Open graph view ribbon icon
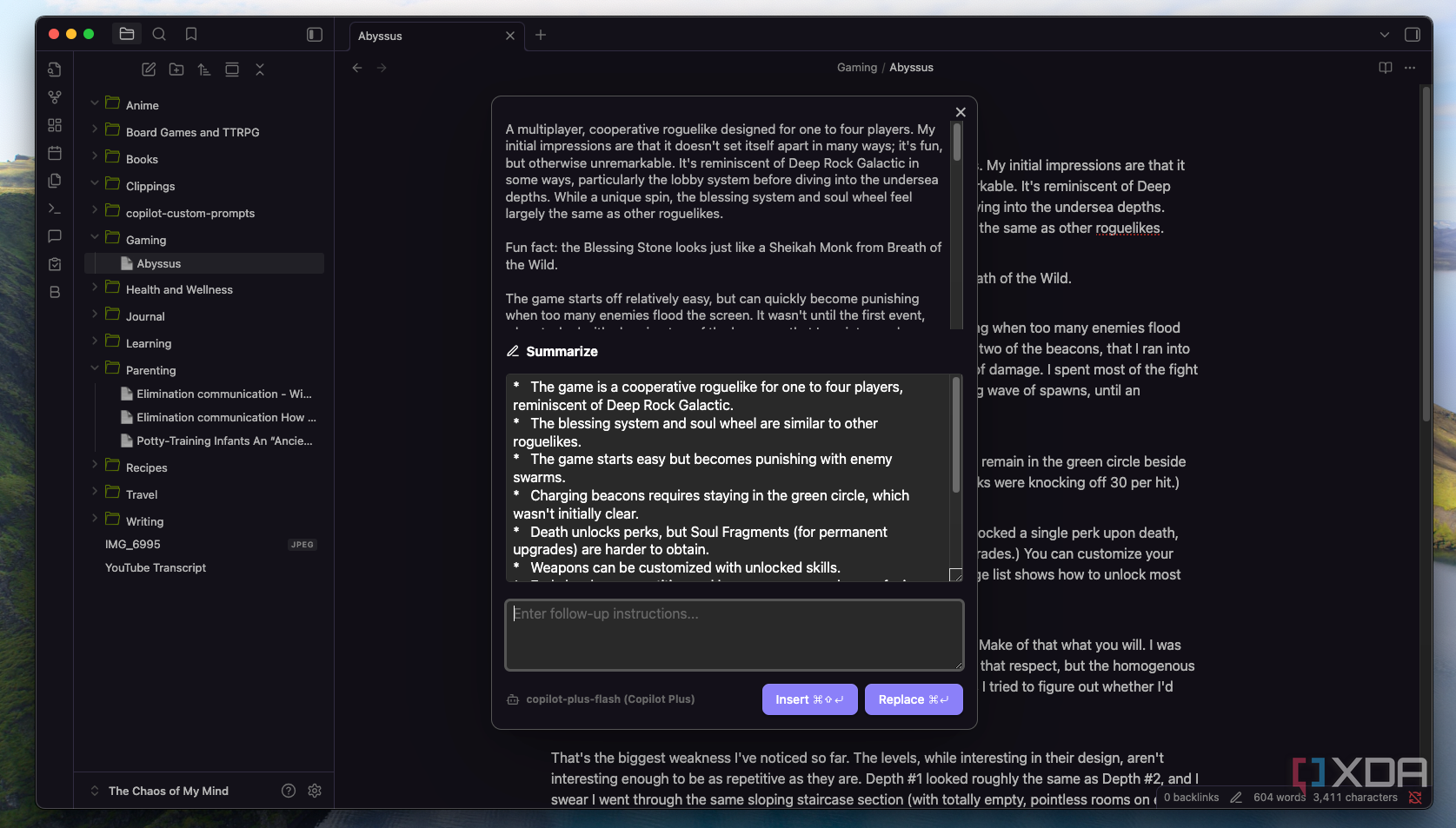Viewport: 1456px width, 828px height. click(55, 97)
